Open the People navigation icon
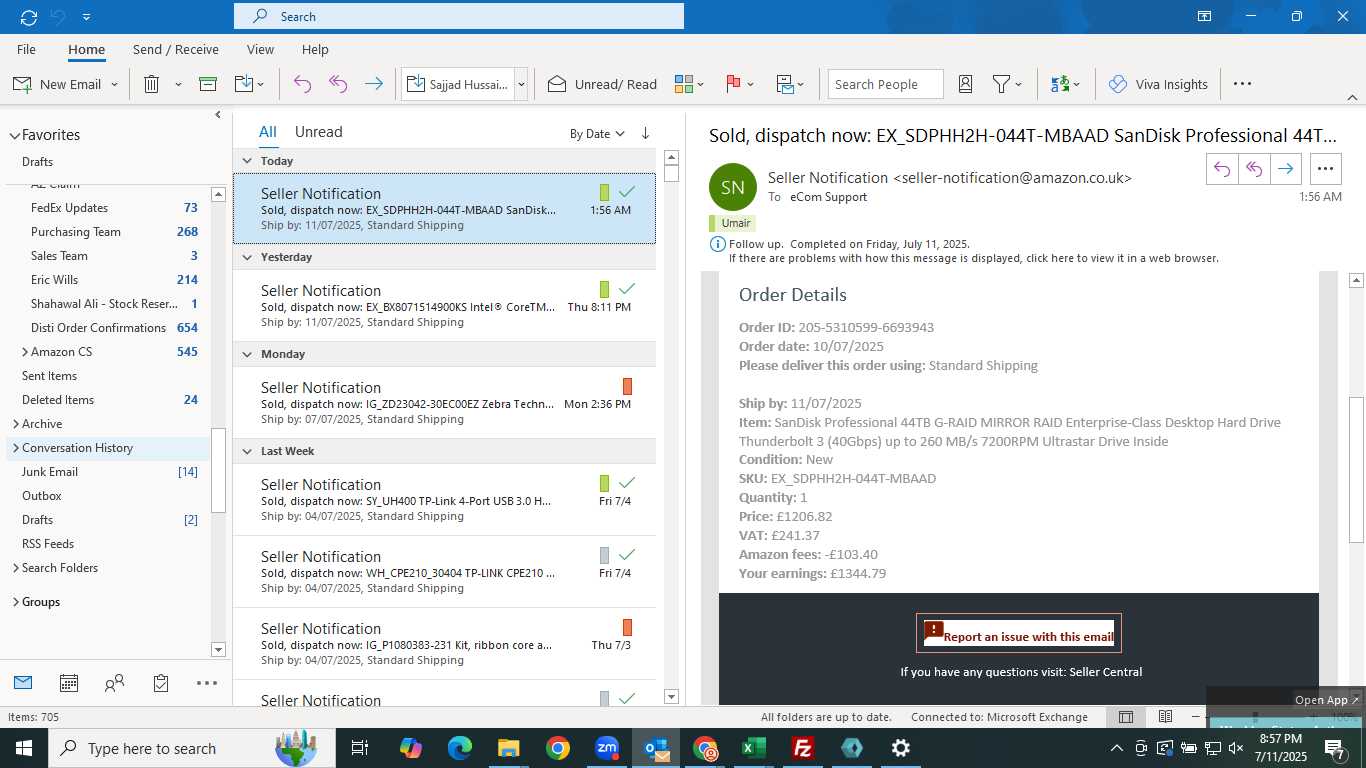Image resolution: width=1366 pixels, height=768 pixels. pyautogui.click(x=115, y=683)
